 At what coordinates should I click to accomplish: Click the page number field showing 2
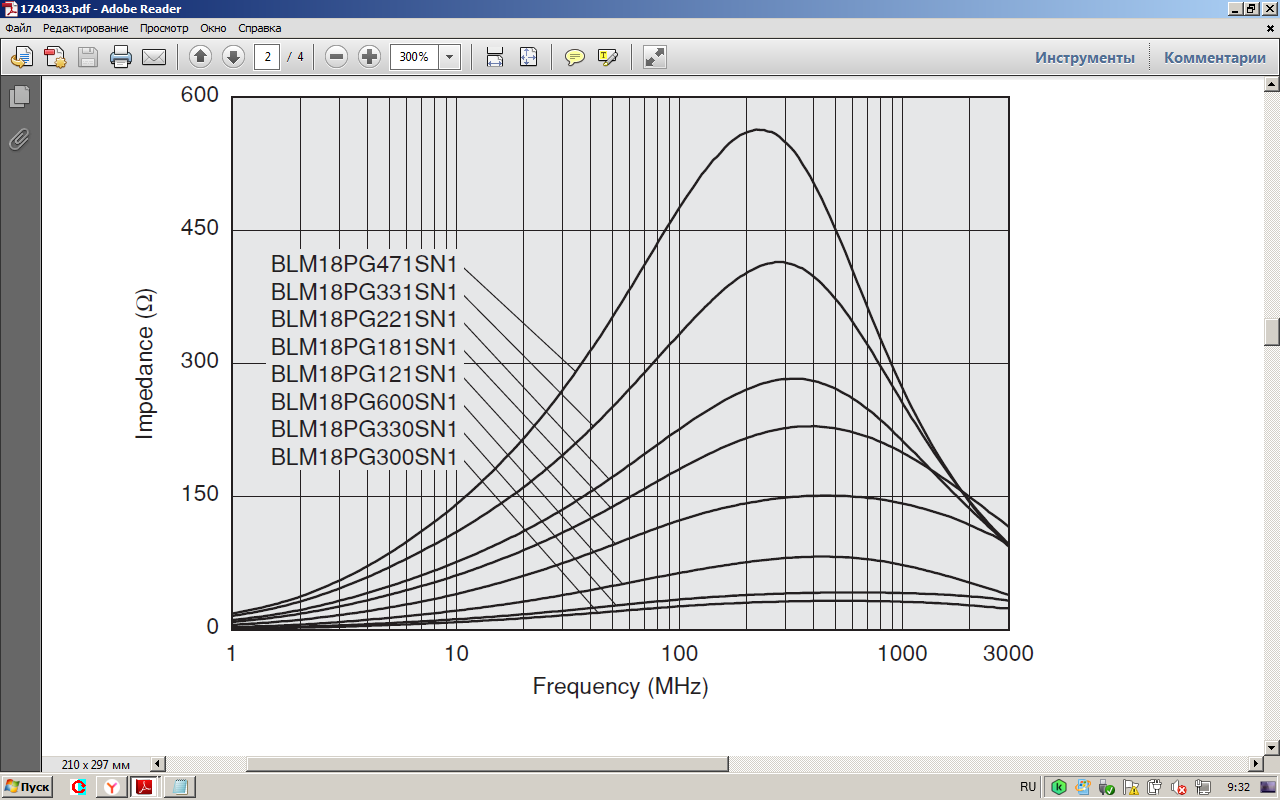(267, 57)
